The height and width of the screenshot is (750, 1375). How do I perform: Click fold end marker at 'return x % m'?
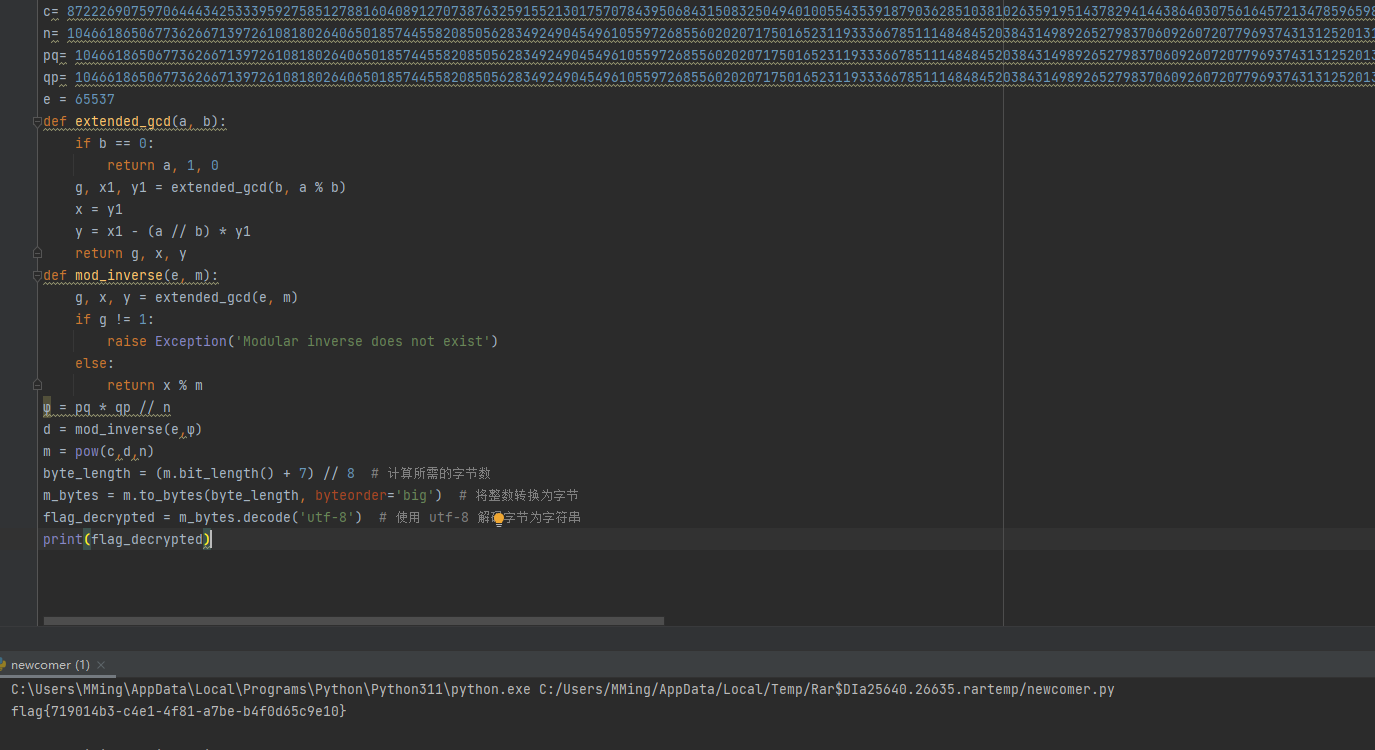[37, 386]
